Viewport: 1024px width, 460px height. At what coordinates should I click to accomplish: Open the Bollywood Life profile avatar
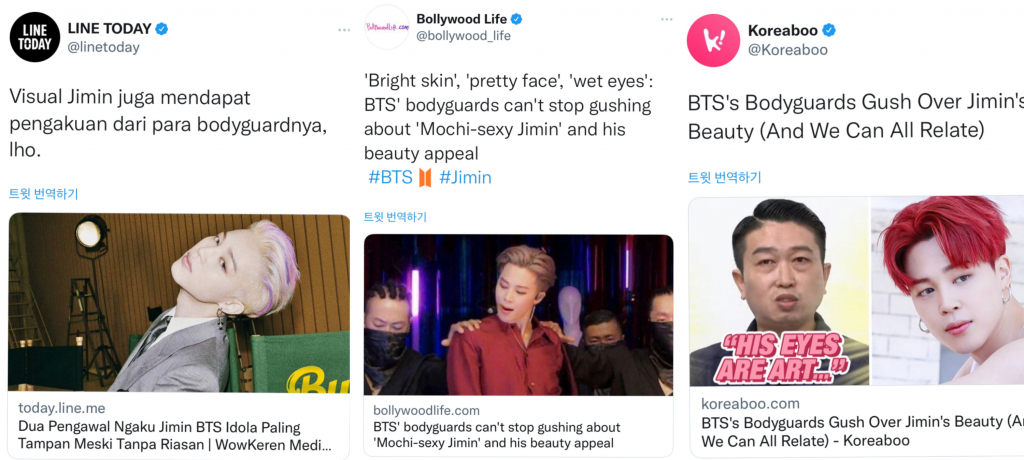[387, 27]
